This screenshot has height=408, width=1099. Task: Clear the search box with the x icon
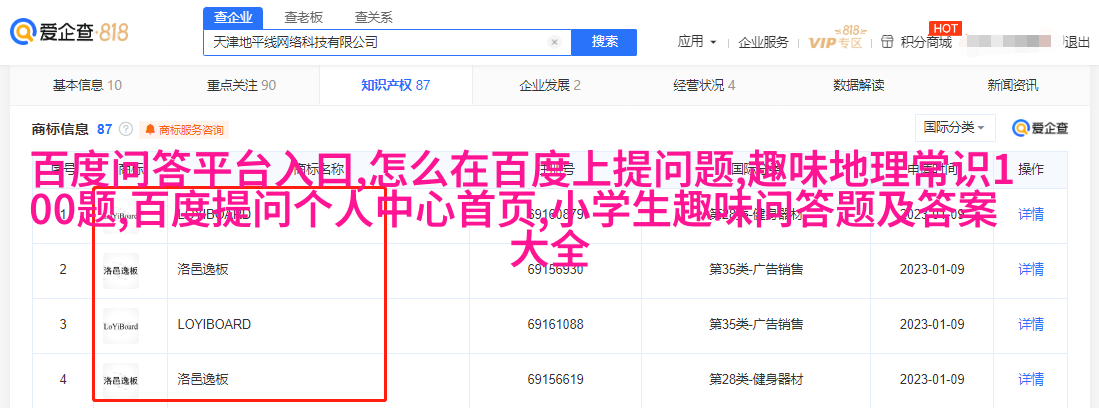coord(554,42)
